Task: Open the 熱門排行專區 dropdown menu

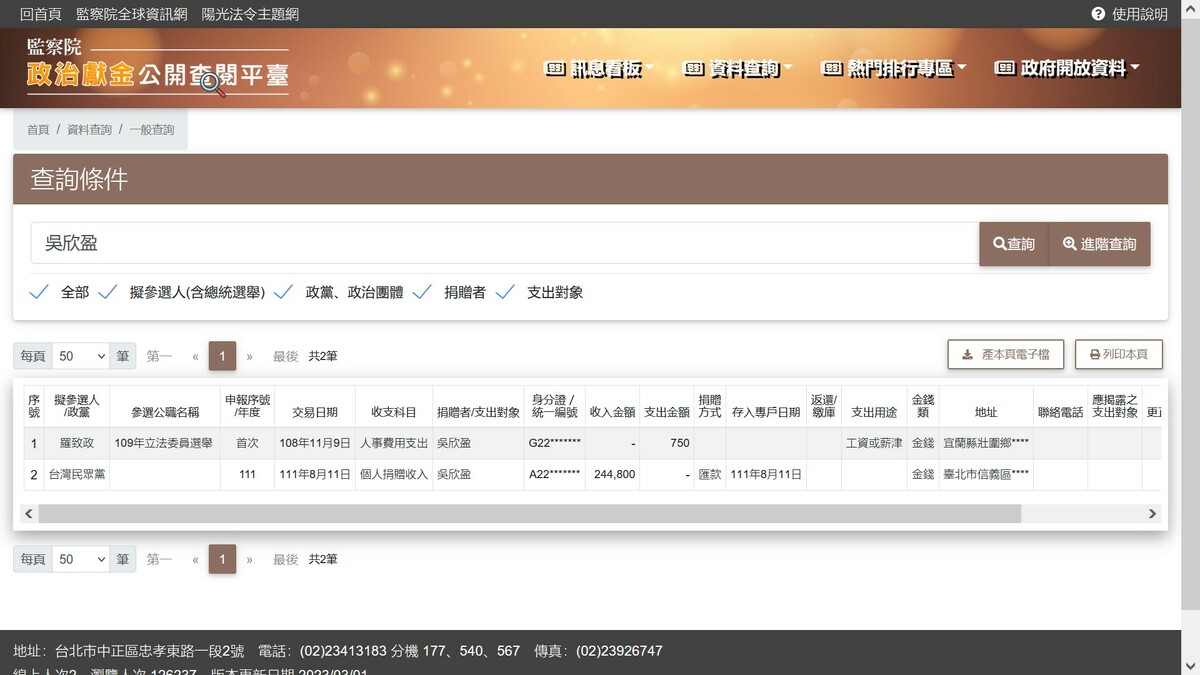Action: tap(894, 68)
